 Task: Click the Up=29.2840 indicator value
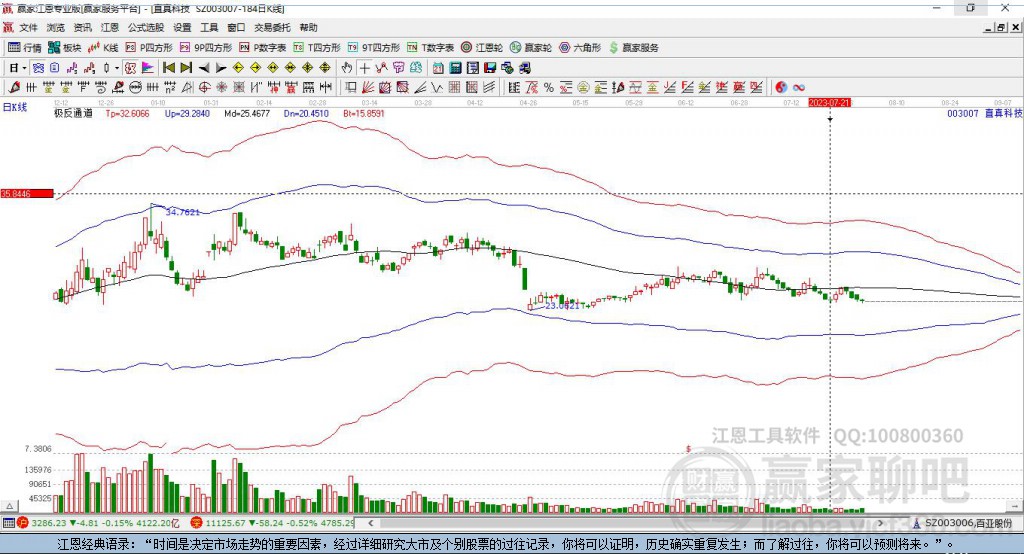coord(187,113)
